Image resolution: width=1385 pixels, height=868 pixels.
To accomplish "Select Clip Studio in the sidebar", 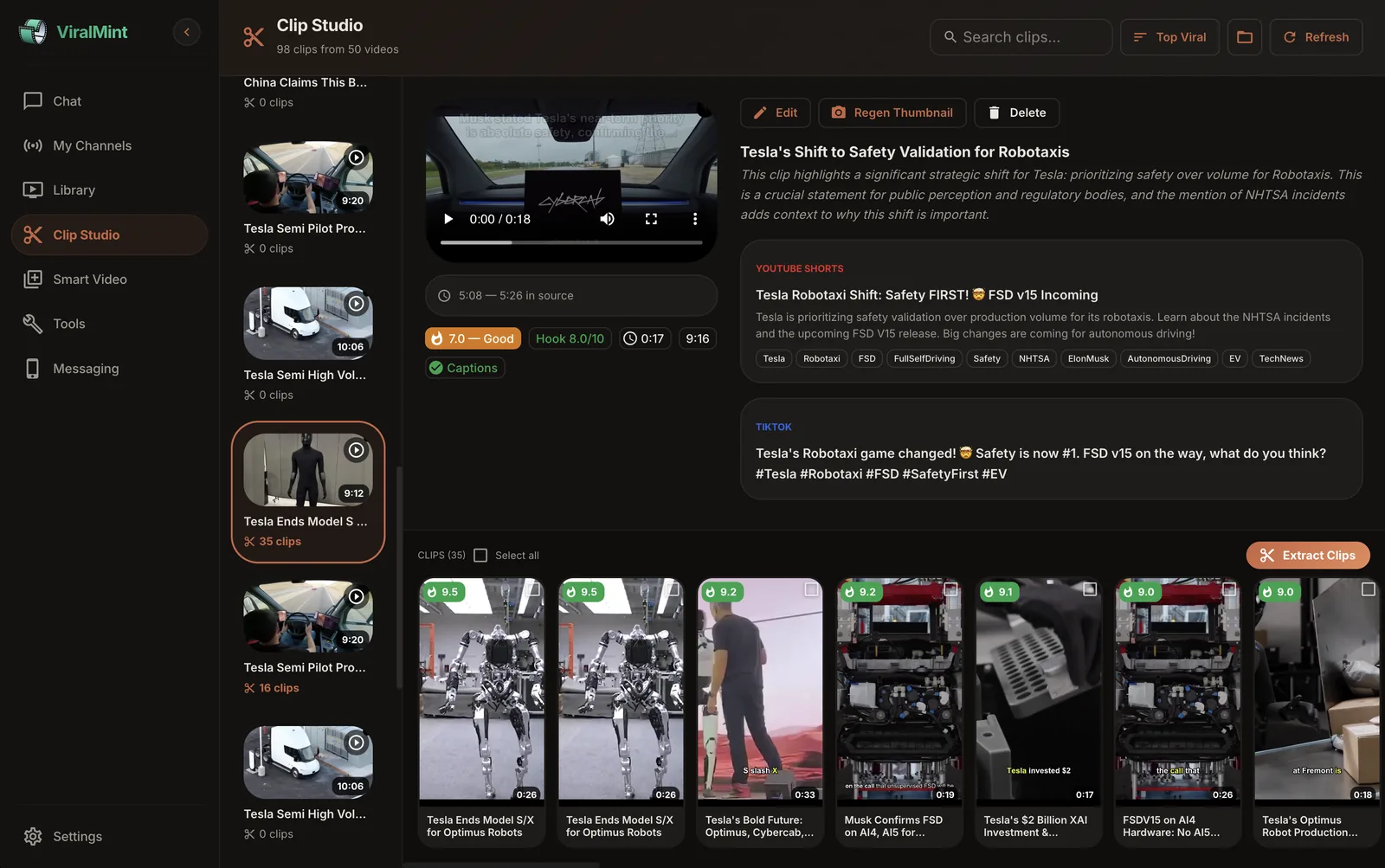I will coord(109,235).
